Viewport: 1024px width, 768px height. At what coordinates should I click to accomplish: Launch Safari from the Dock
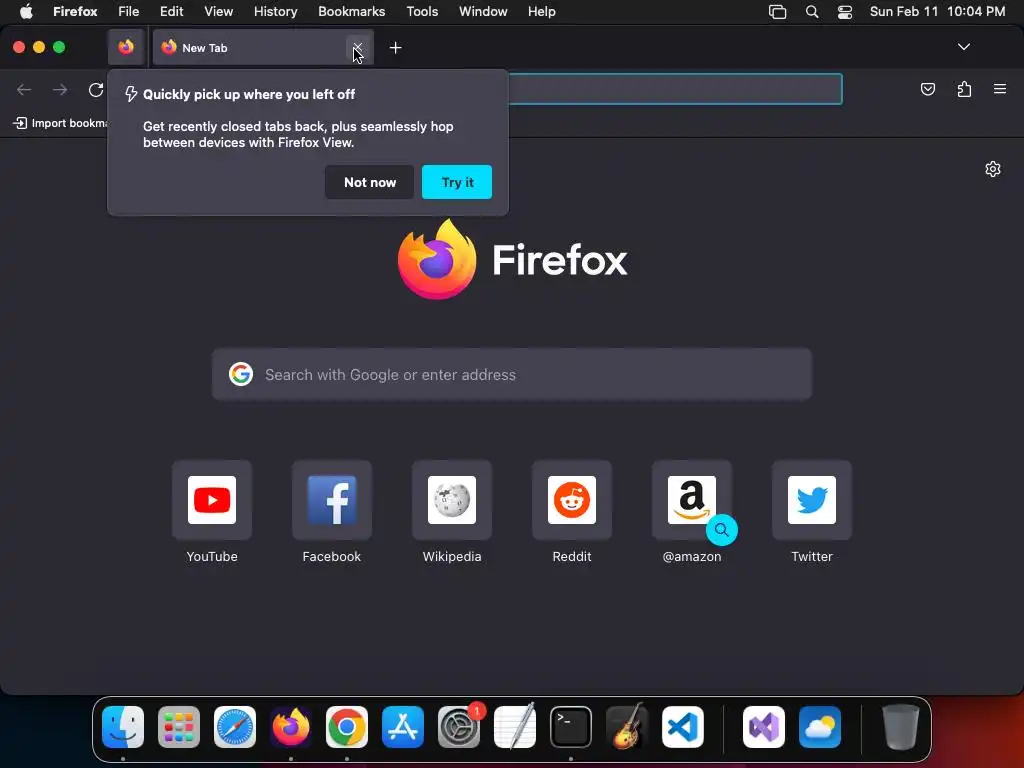(x=235, y=727)
